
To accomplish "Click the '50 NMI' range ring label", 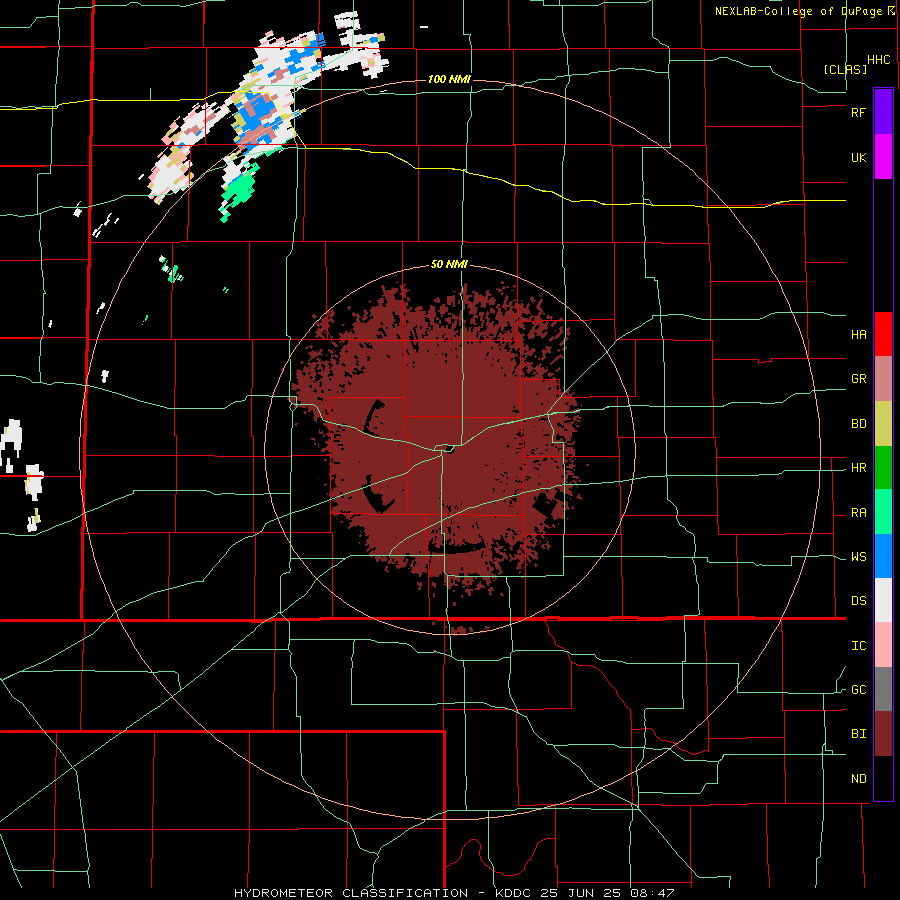I will [449, 264].
